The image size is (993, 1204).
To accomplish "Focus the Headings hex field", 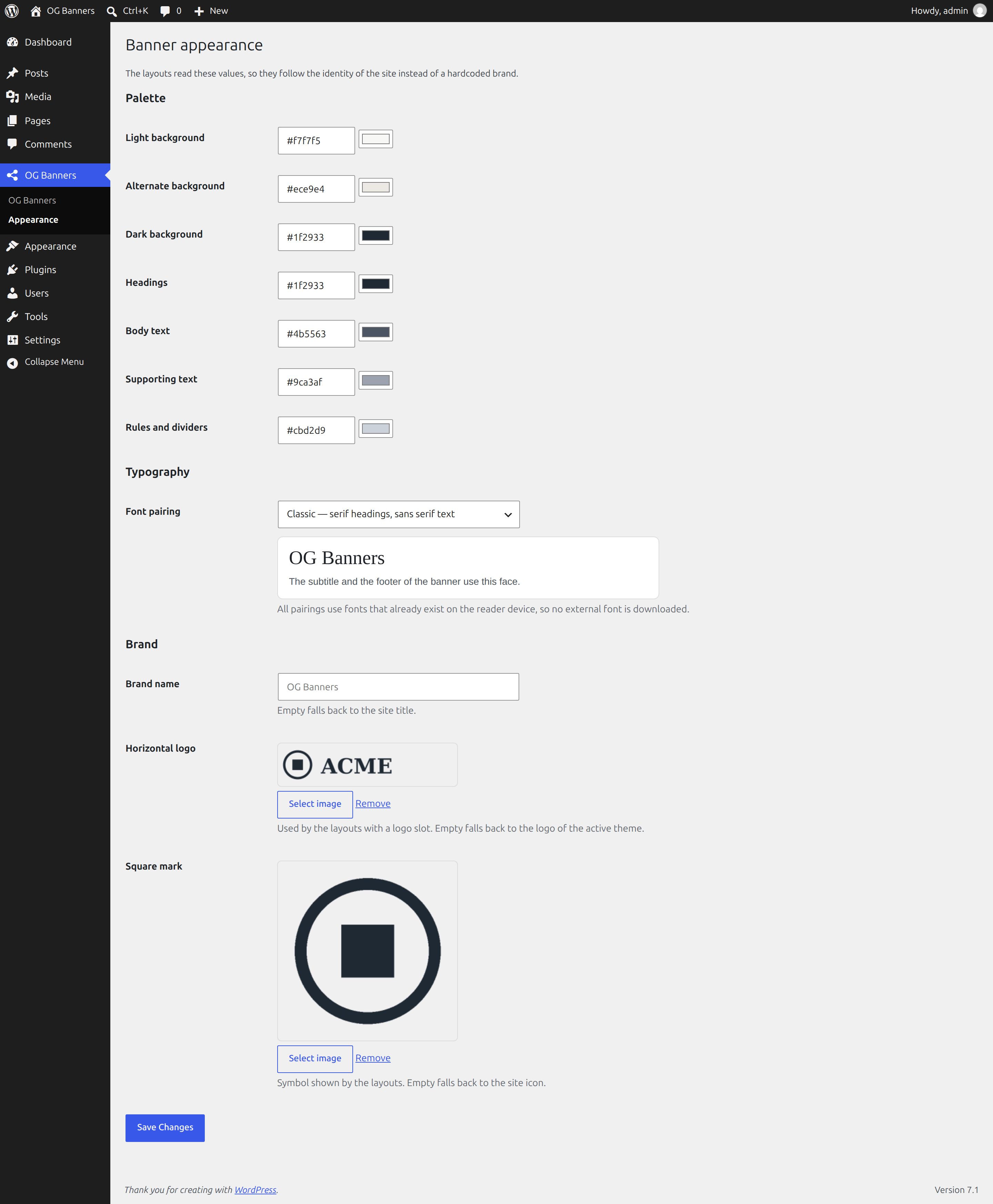I will [316, 285].
